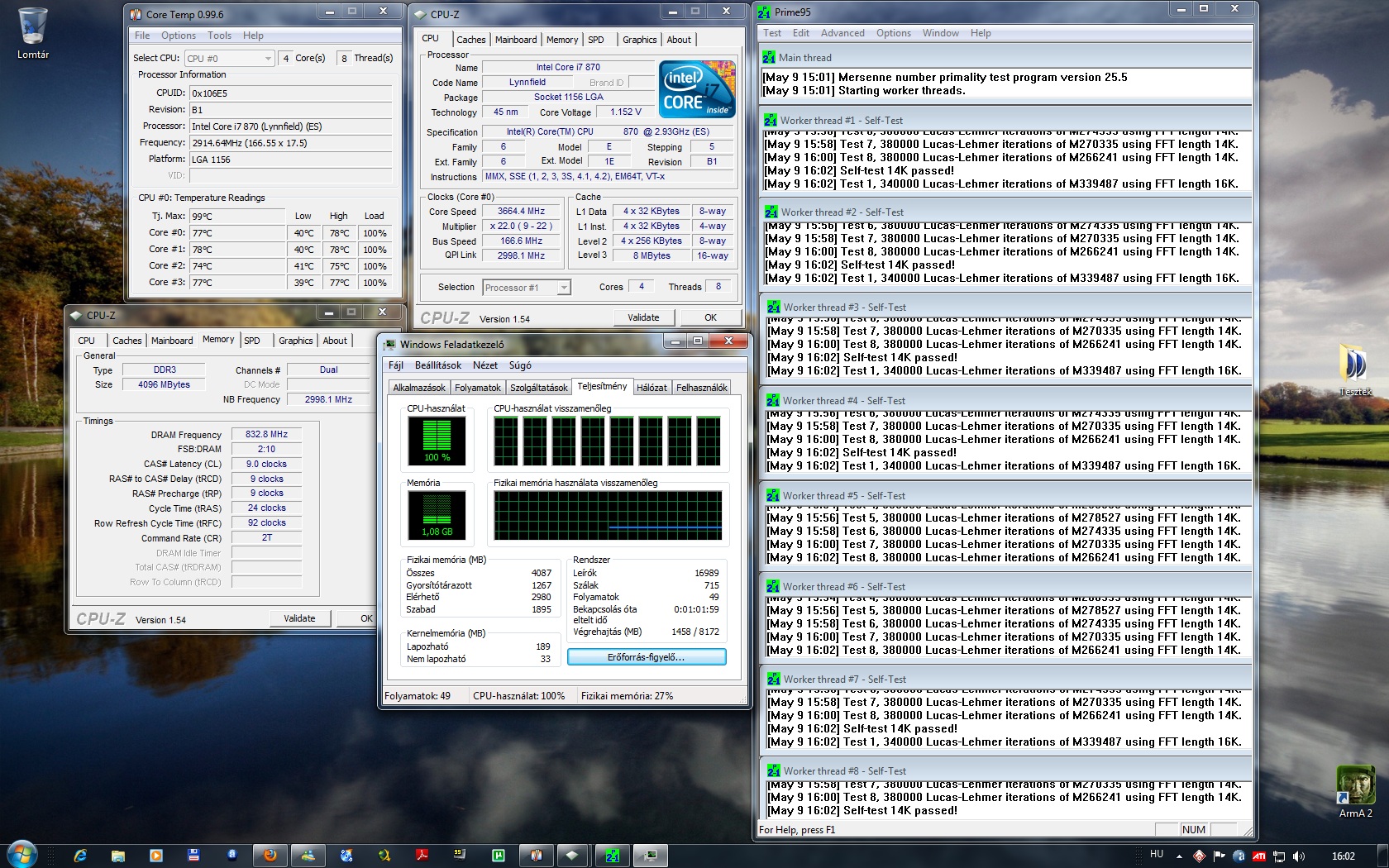
Task: Click the Erőforrás-figyelő button
Action: tap(647, 657)
